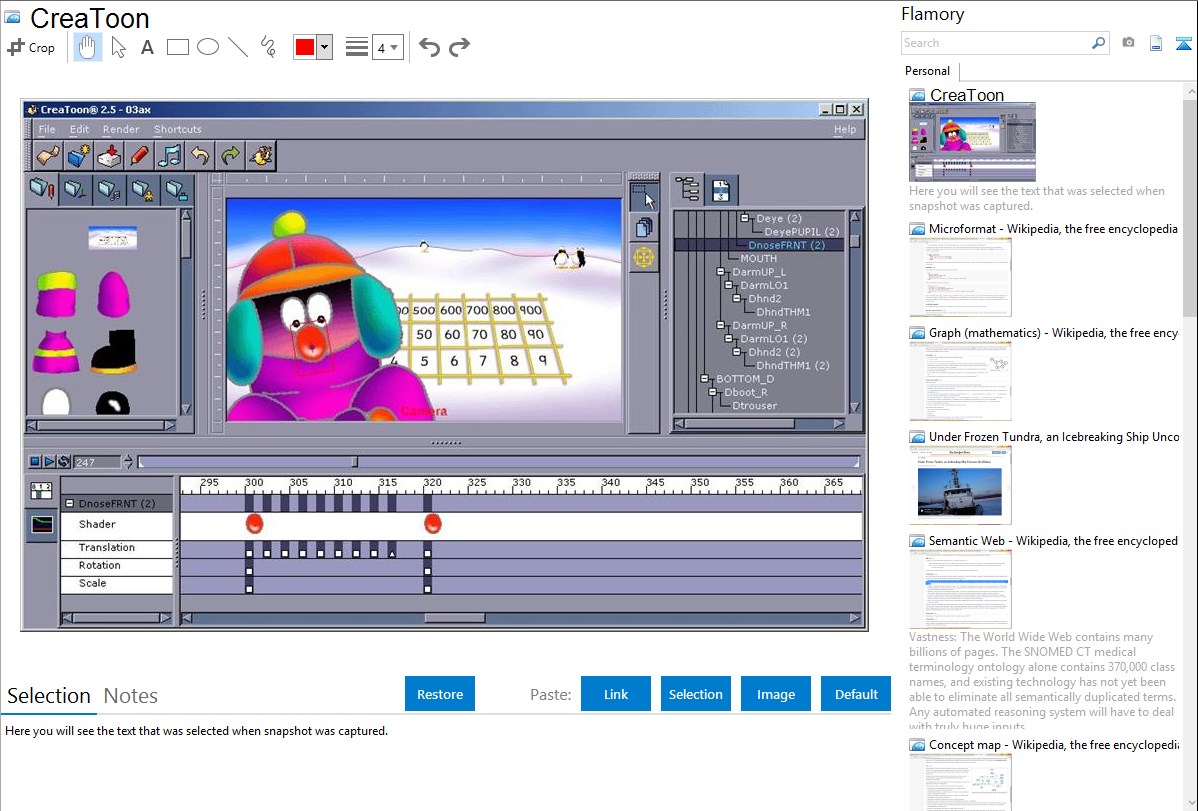
Task: Select the marquee pointer tool beside canvas
Action: (x=644, y=197)
